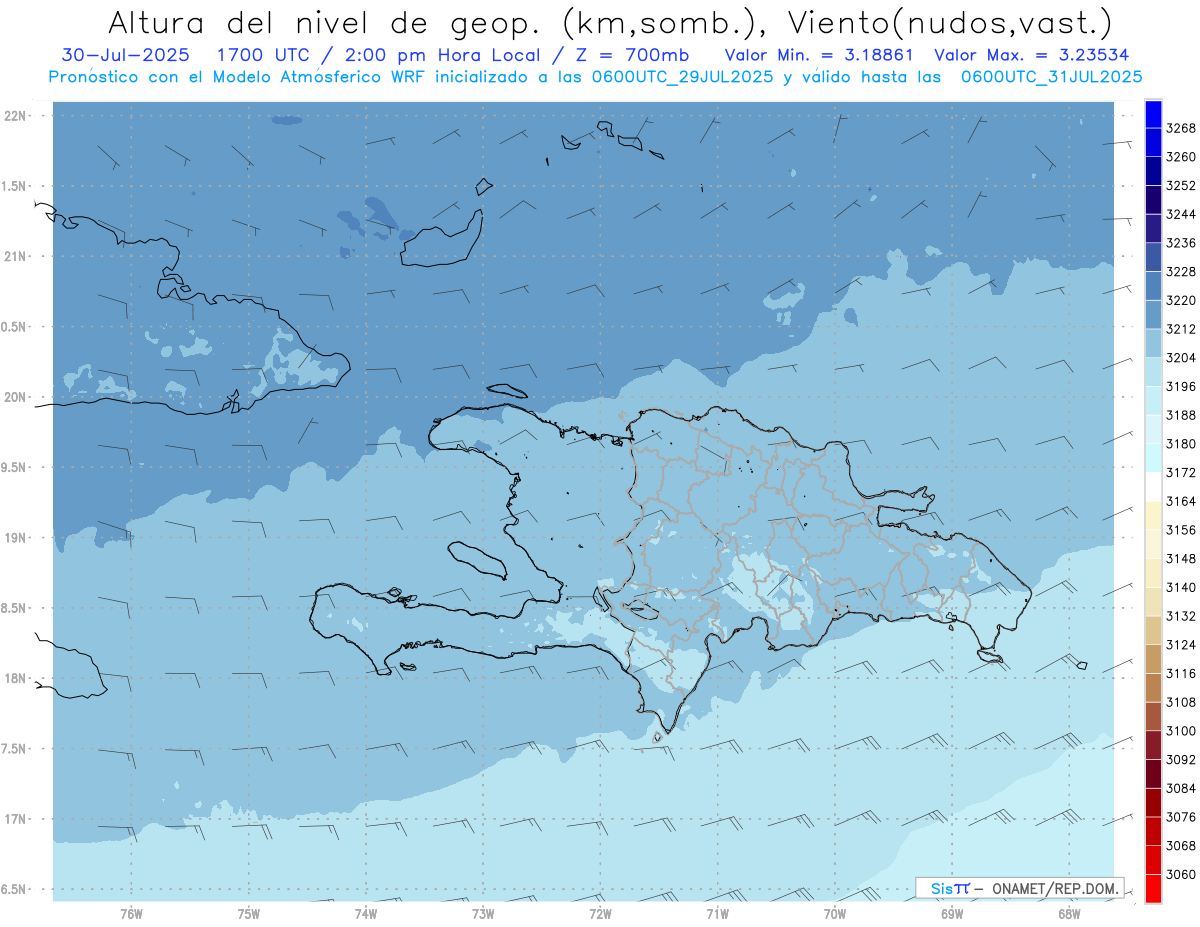This screenshot has height=927, width=1200.
Task: Click the bright red swatch below 3060
Action: 1153,889
